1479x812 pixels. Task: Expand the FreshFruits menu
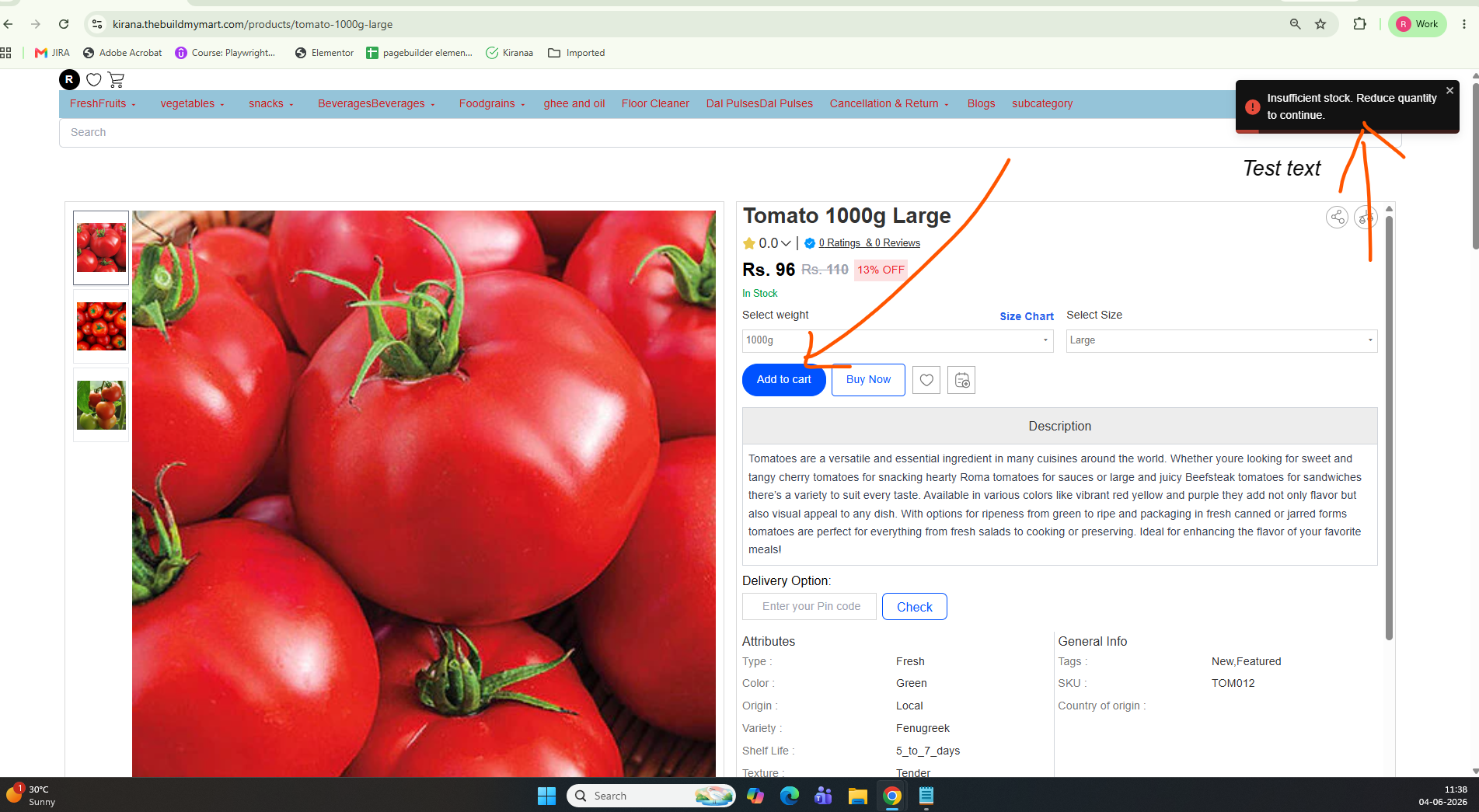point(103,104)
